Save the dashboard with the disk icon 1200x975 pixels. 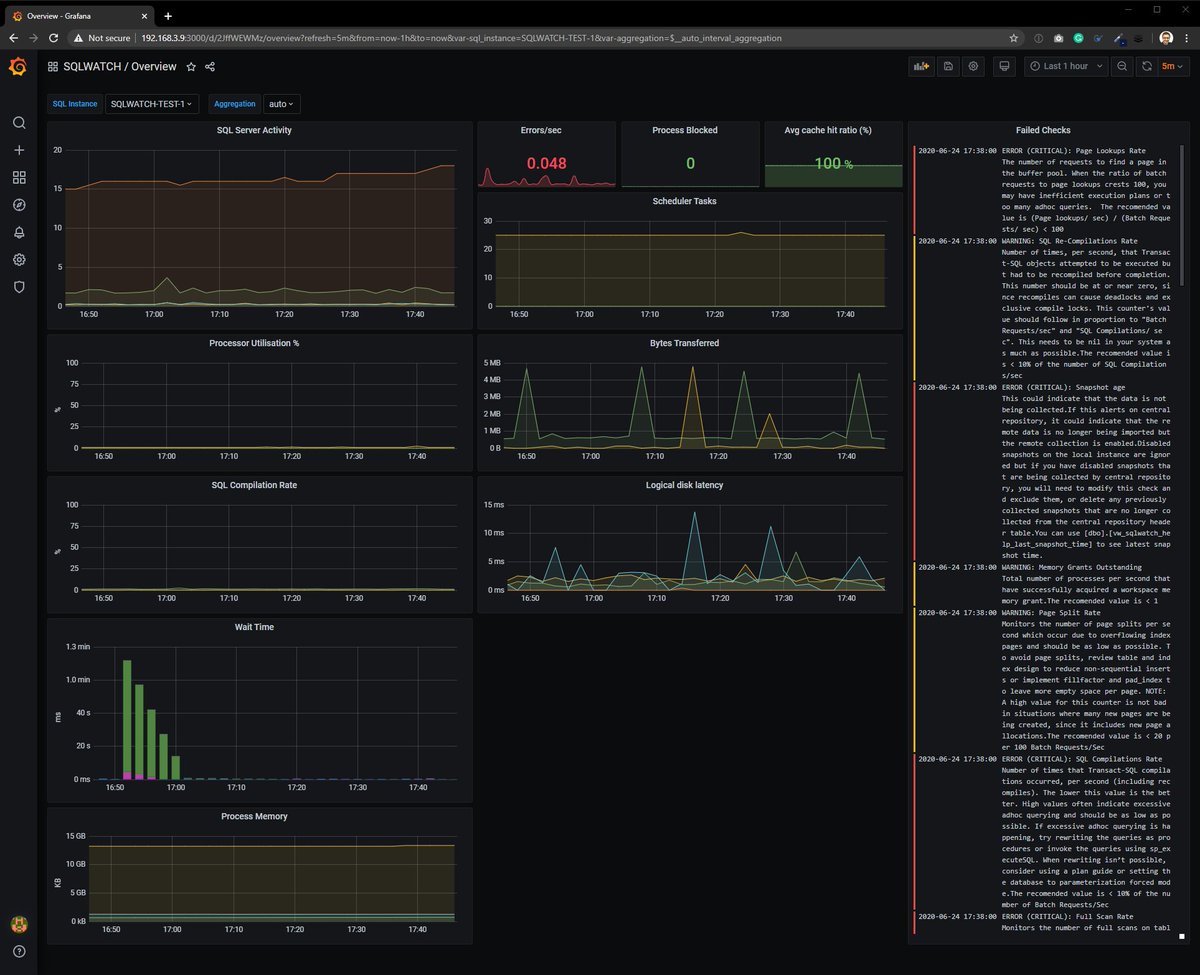coord(948,66)
